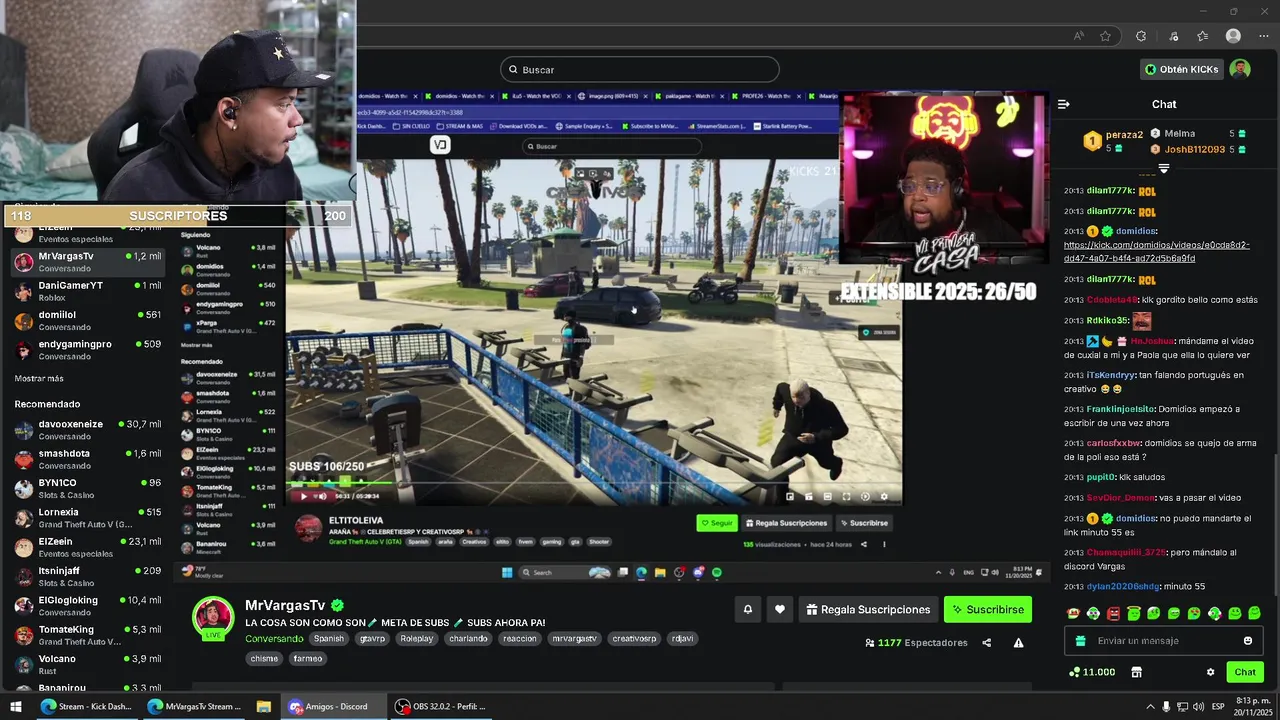Click the first quick emote in chat
This screenshot has width=1280, height=720.
[x=1073, y=613]
